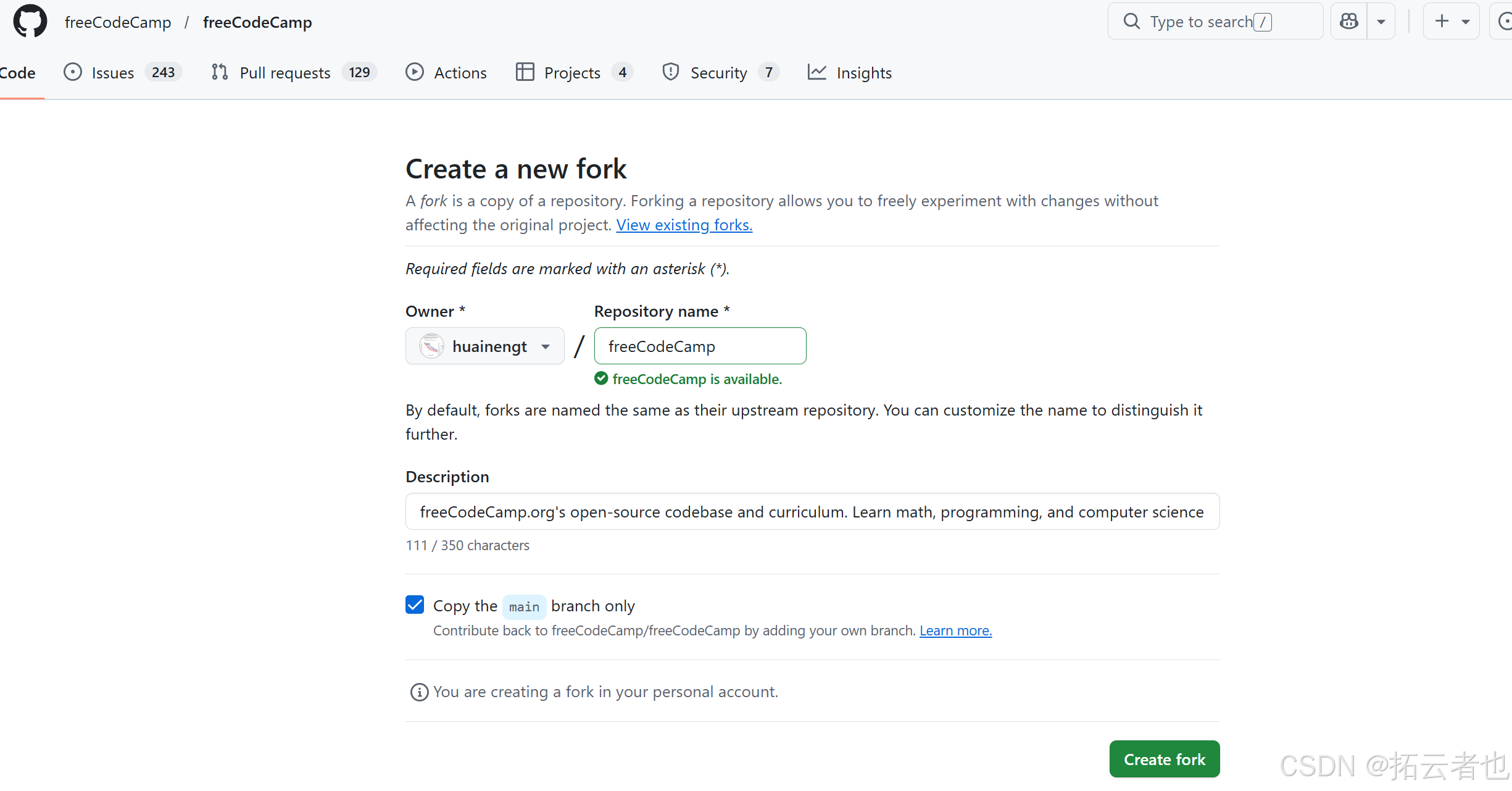Click the Repository name input field
1512x791 pixels.
700,346
